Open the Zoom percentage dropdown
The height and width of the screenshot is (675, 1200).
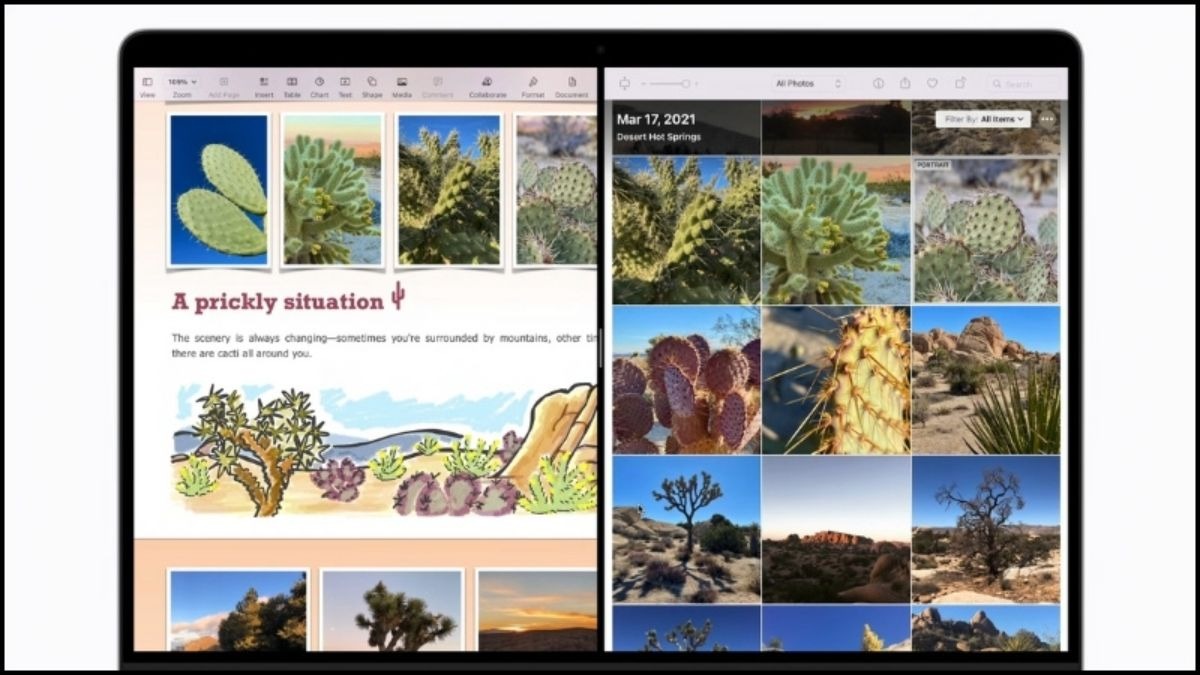(x=181, y=82)
